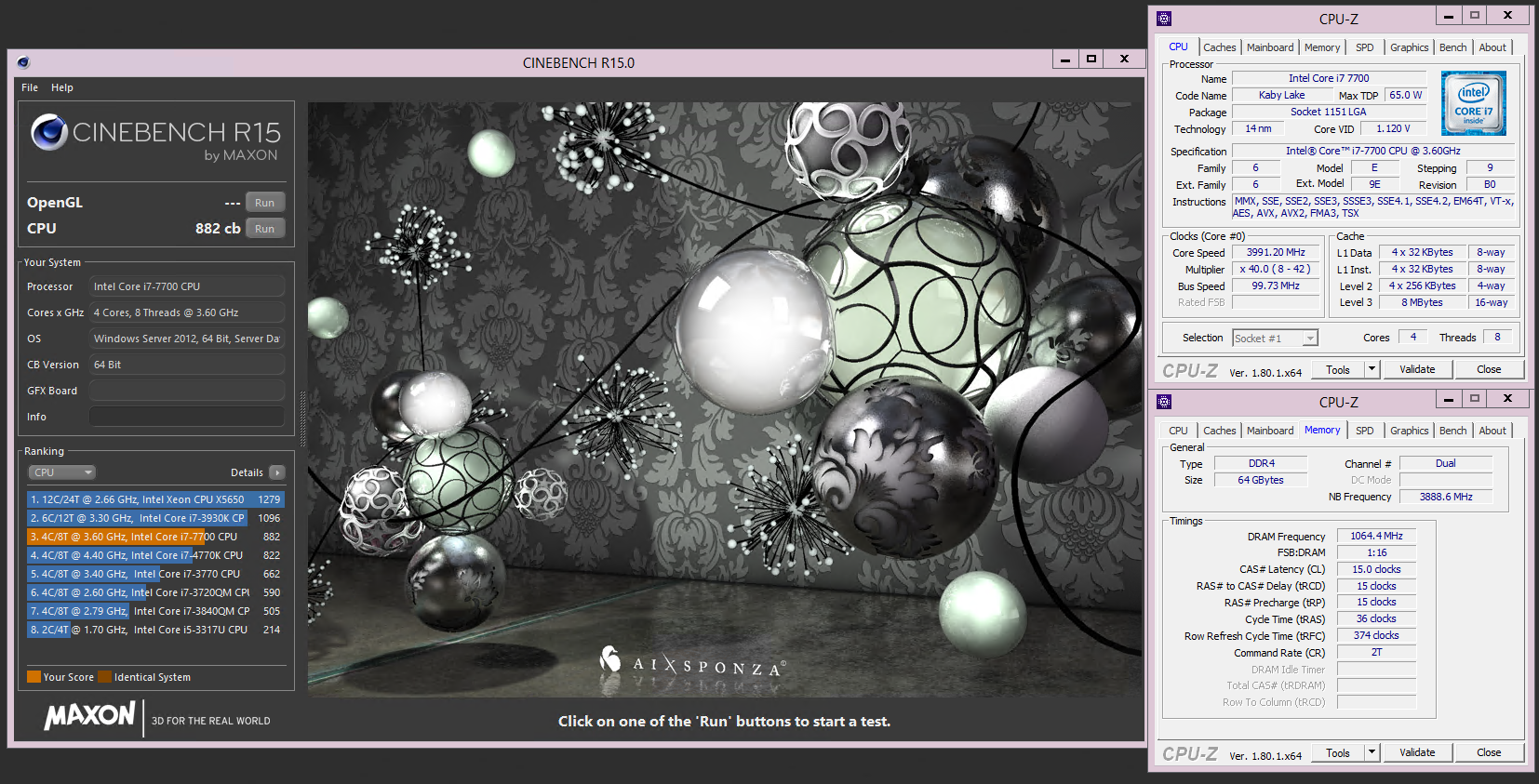1539x784 pixels.
Task: Open About tab in top CPU-Z window
Action: (1492, 47)
